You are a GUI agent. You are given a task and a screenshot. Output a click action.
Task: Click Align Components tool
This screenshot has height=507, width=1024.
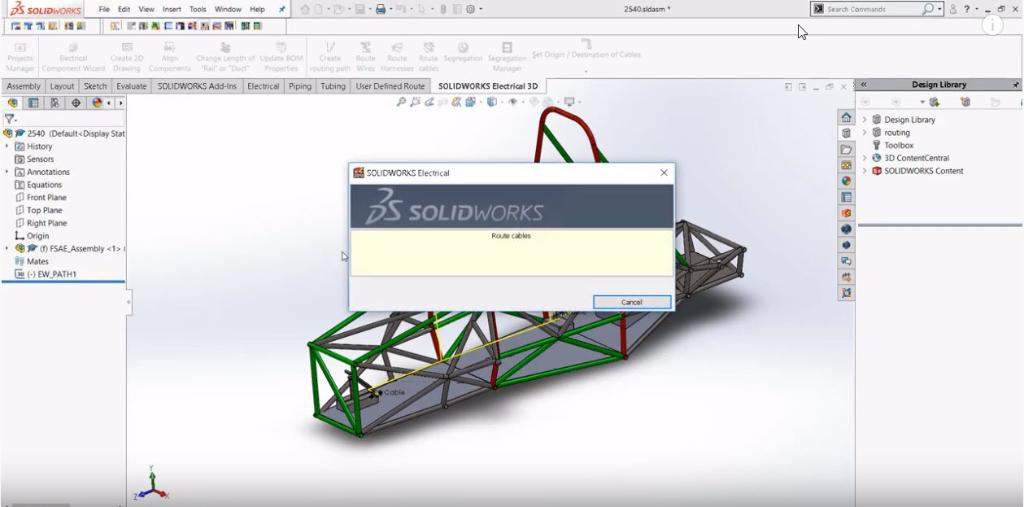(170, 57)
